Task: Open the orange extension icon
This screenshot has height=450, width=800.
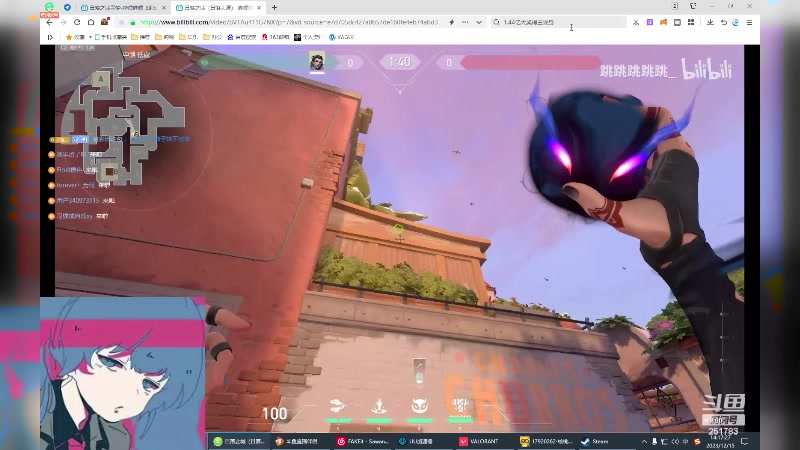Action: [663, 22]
